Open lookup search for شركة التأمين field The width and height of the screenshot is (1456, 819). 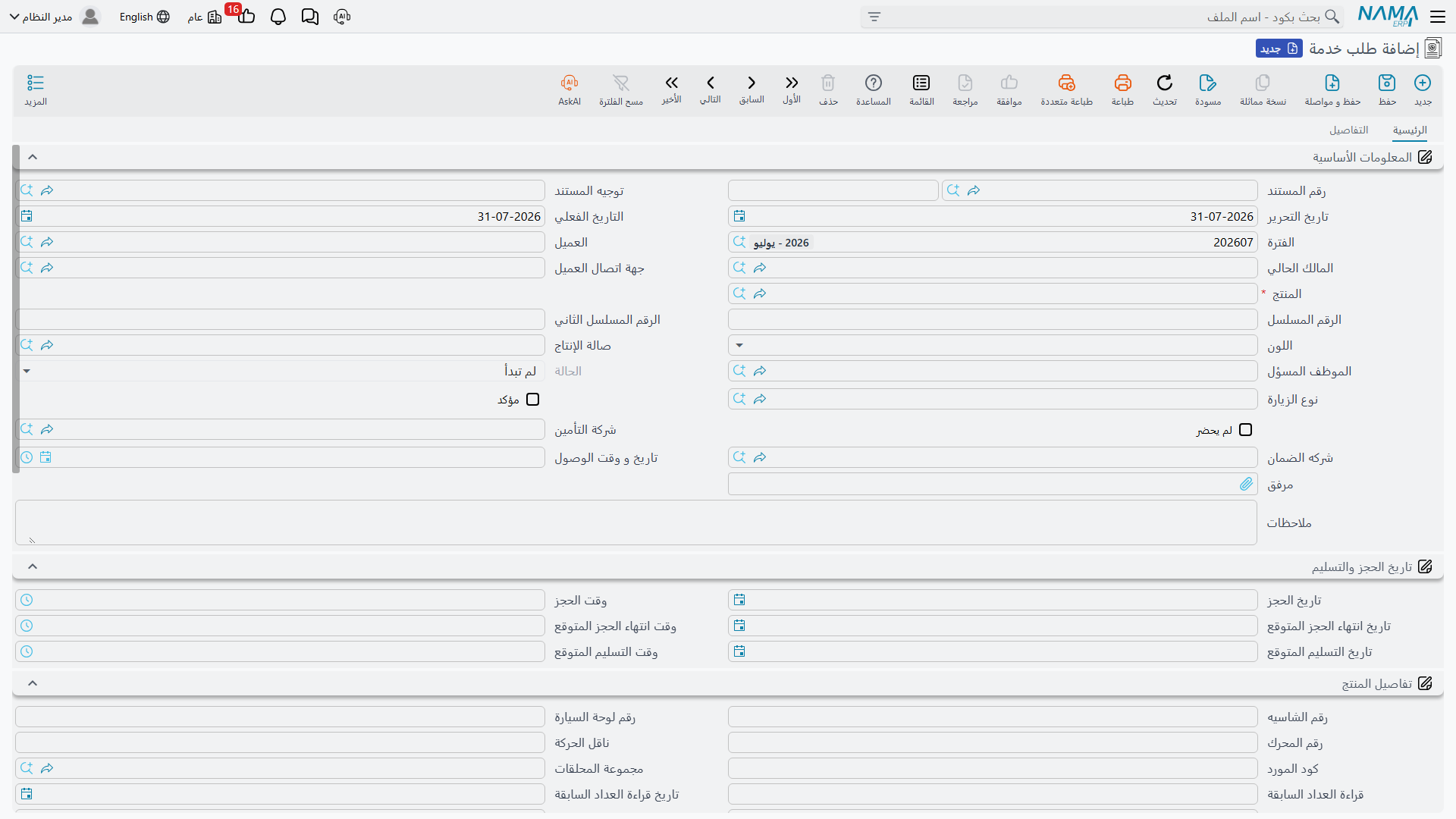pos(27,429)
